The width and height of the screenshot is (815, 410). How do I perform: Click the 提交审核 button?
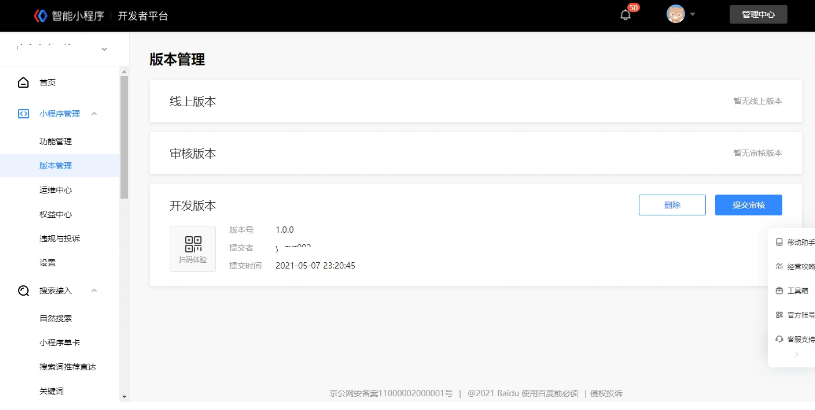point(748,205)
